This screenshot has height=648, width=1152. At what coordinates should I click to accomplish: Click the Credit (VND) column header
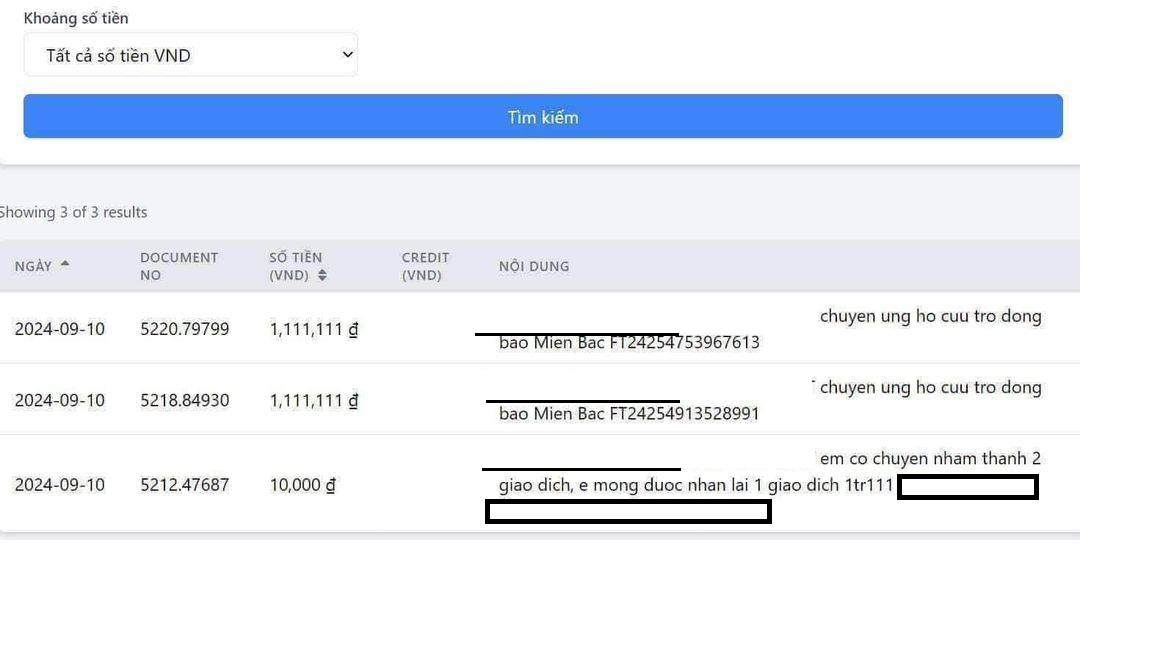pos(425,266)
